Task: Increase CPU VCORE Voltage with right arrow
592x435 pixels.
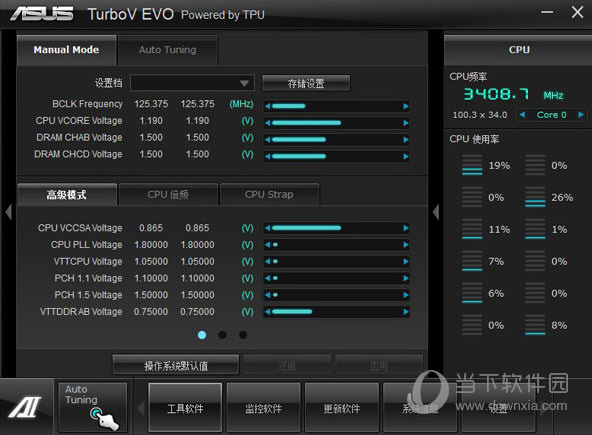Action: [x=406, y=123]
